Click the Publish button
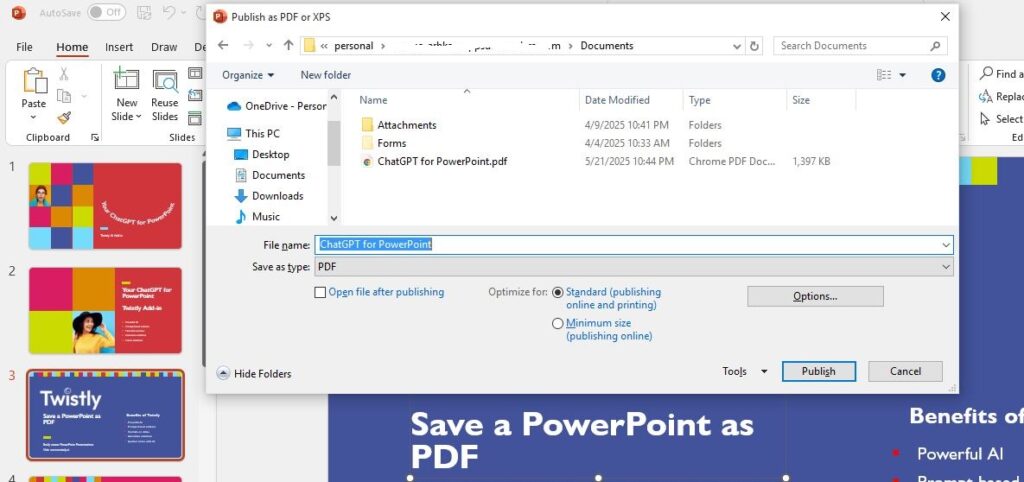1024x482 pixels. click(x=818, y=371)
